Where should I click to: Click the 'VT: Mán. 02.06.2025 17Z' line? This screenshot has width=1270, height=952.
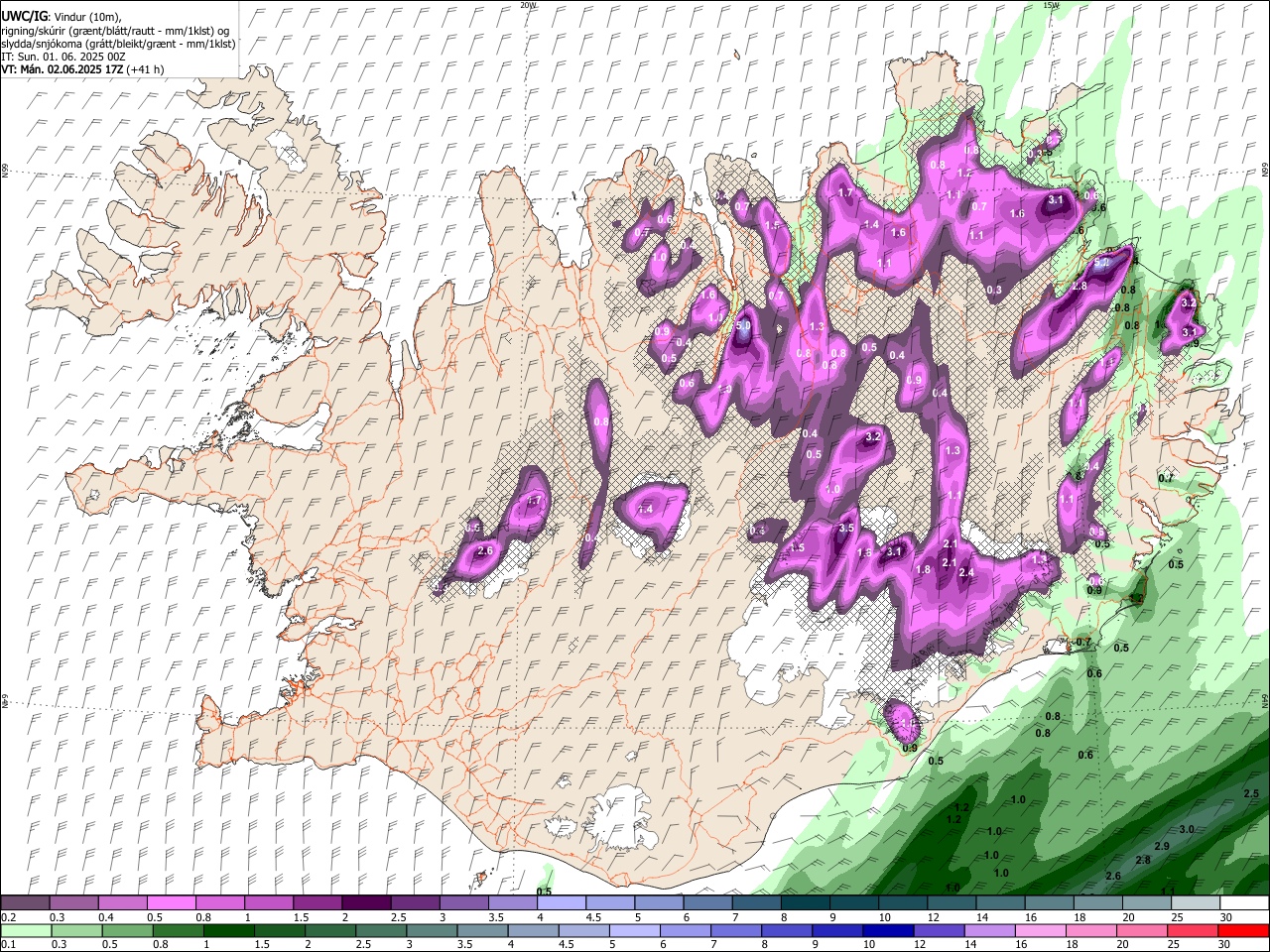(x=63, y=69)
